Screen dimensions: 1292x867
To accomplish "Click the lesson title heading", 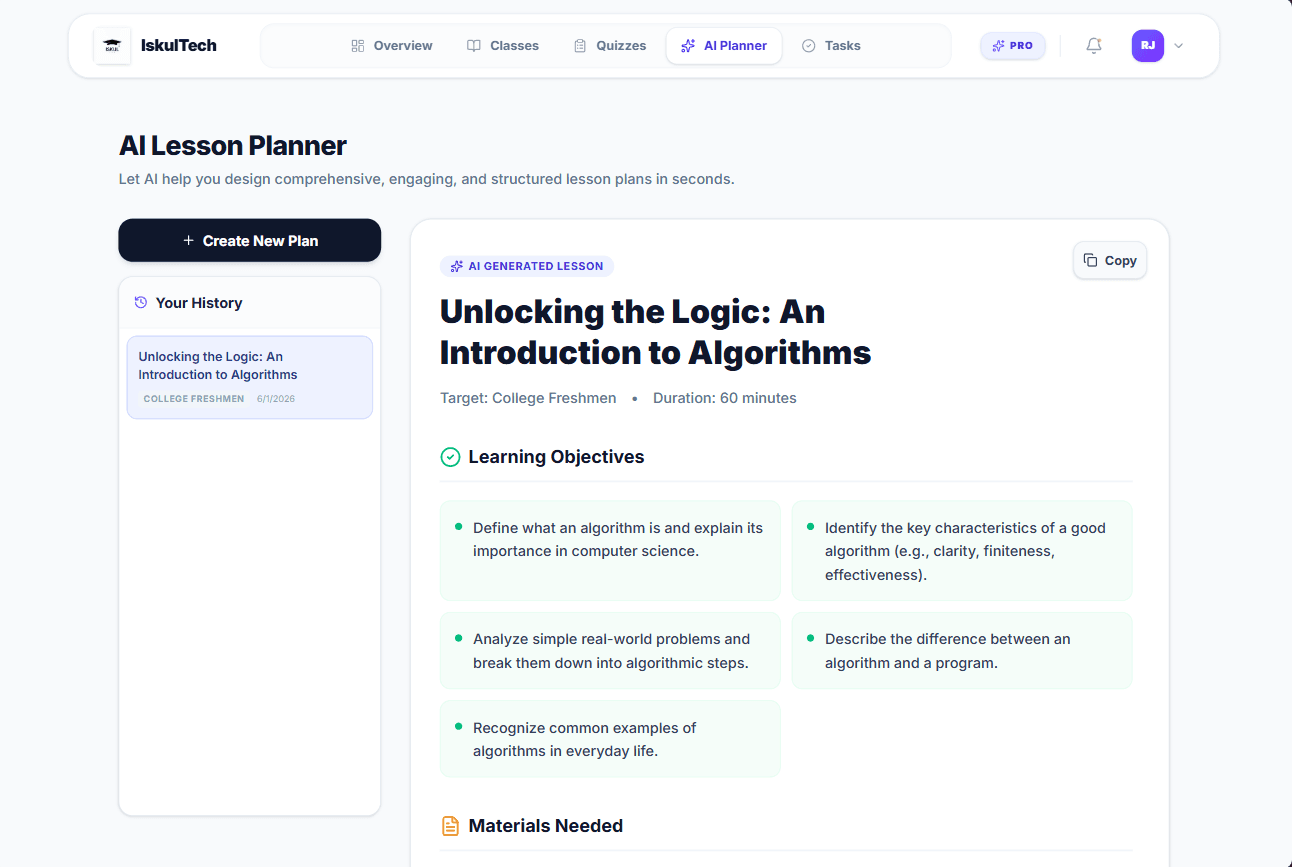I will click(x=656, y=332).
